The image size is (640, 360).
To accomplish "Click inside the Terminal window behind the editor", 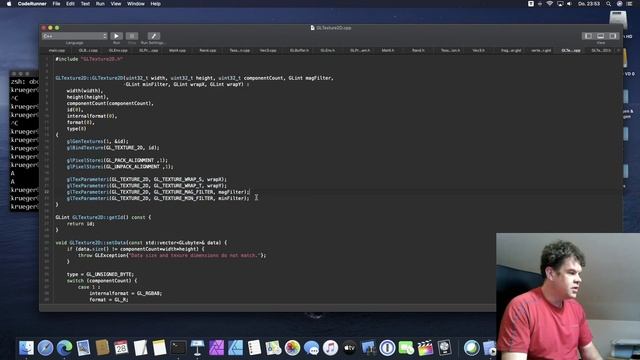I will [24, 143].
